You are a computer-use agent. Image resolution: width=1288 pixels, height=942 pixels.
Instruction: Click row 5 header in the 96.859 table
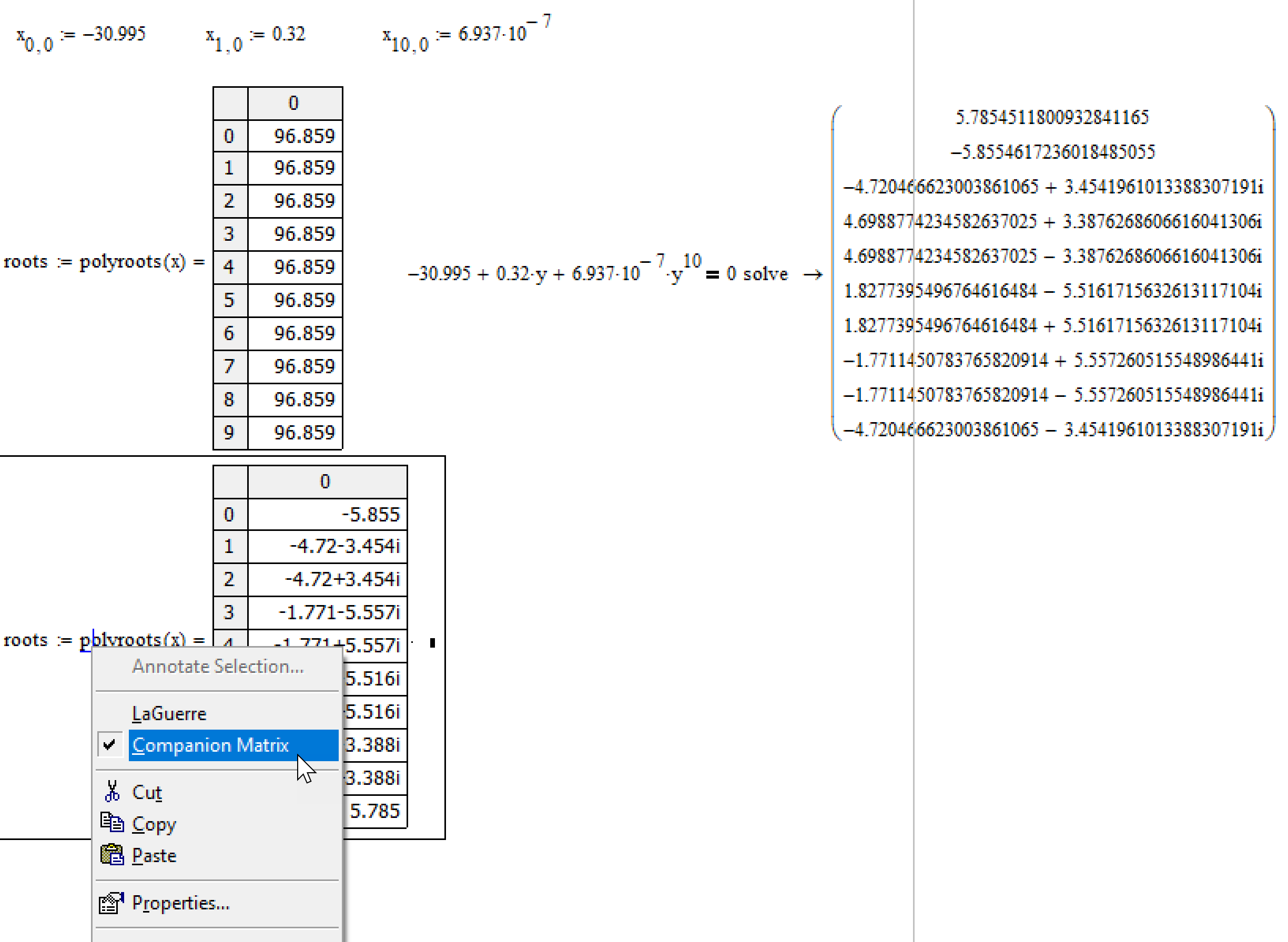[x=230, y=299]
